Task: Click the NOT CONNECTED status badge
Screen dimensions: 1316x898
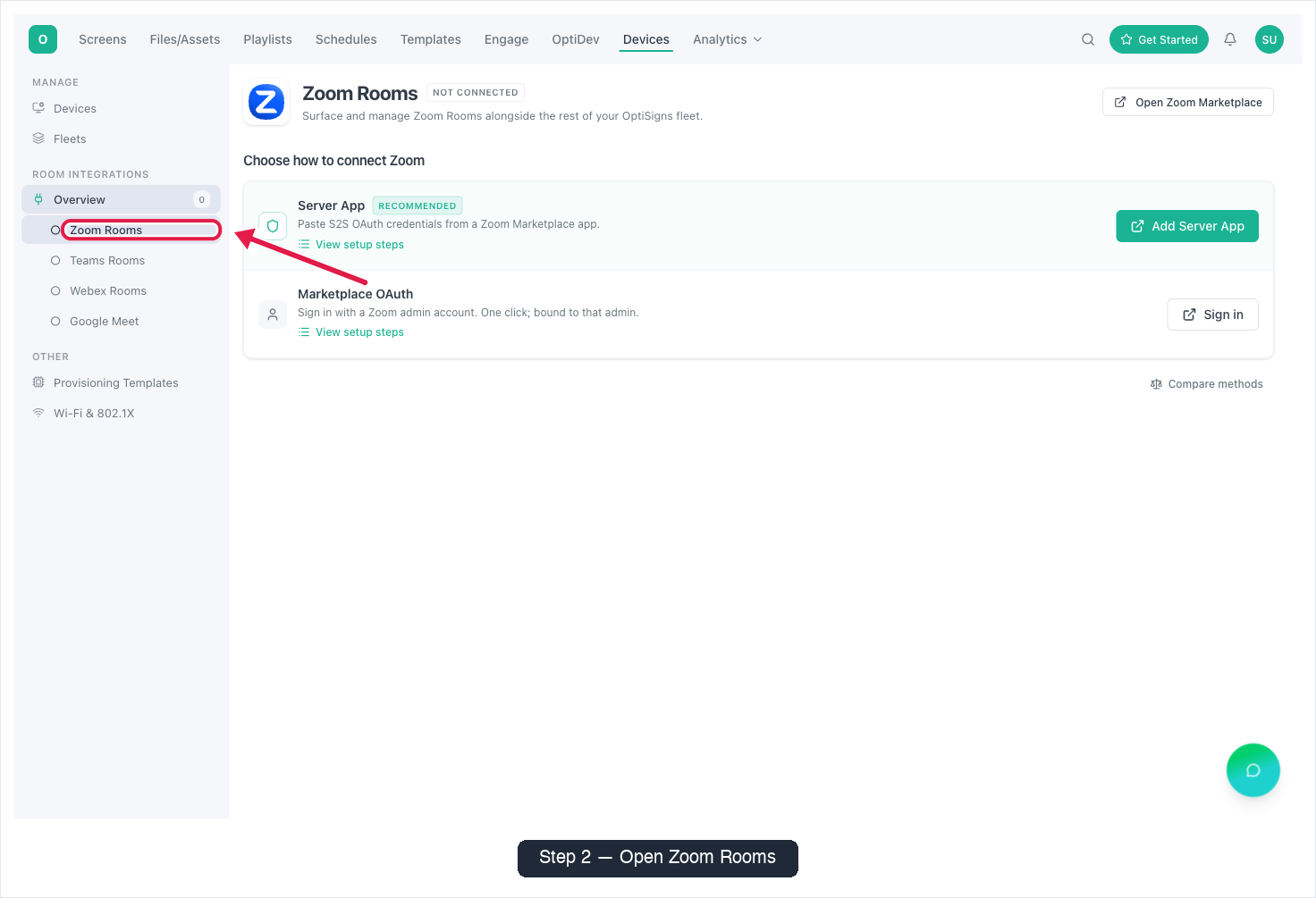Action: pos(476,92)
